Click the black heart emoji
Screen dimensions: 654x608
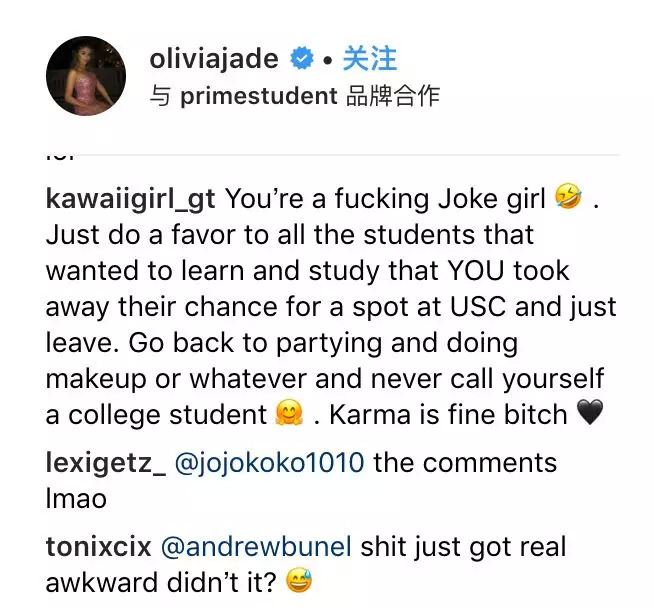click(591, 414)
